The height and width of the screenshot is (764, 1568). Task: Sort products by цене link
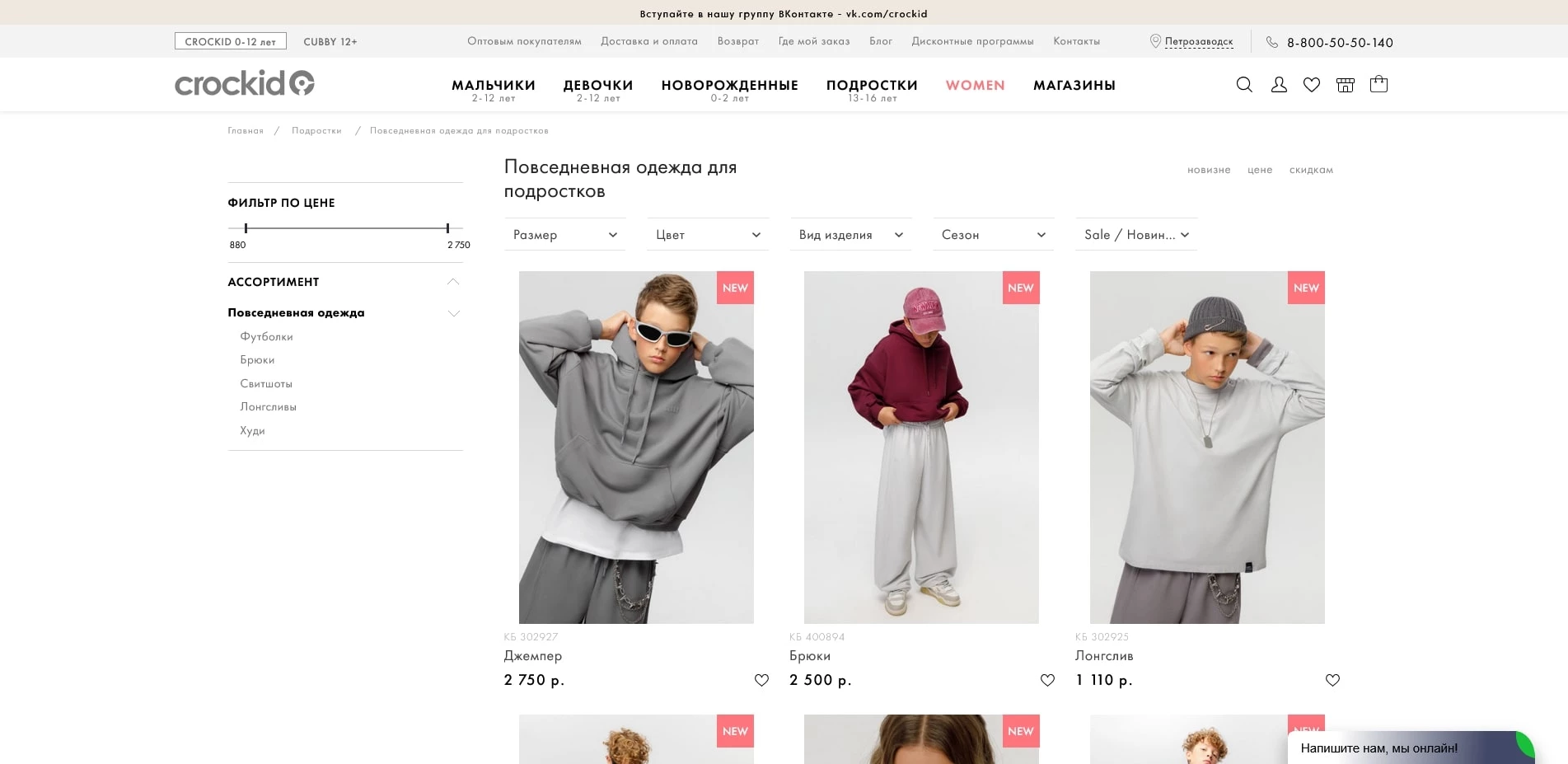pos(1260,170)
